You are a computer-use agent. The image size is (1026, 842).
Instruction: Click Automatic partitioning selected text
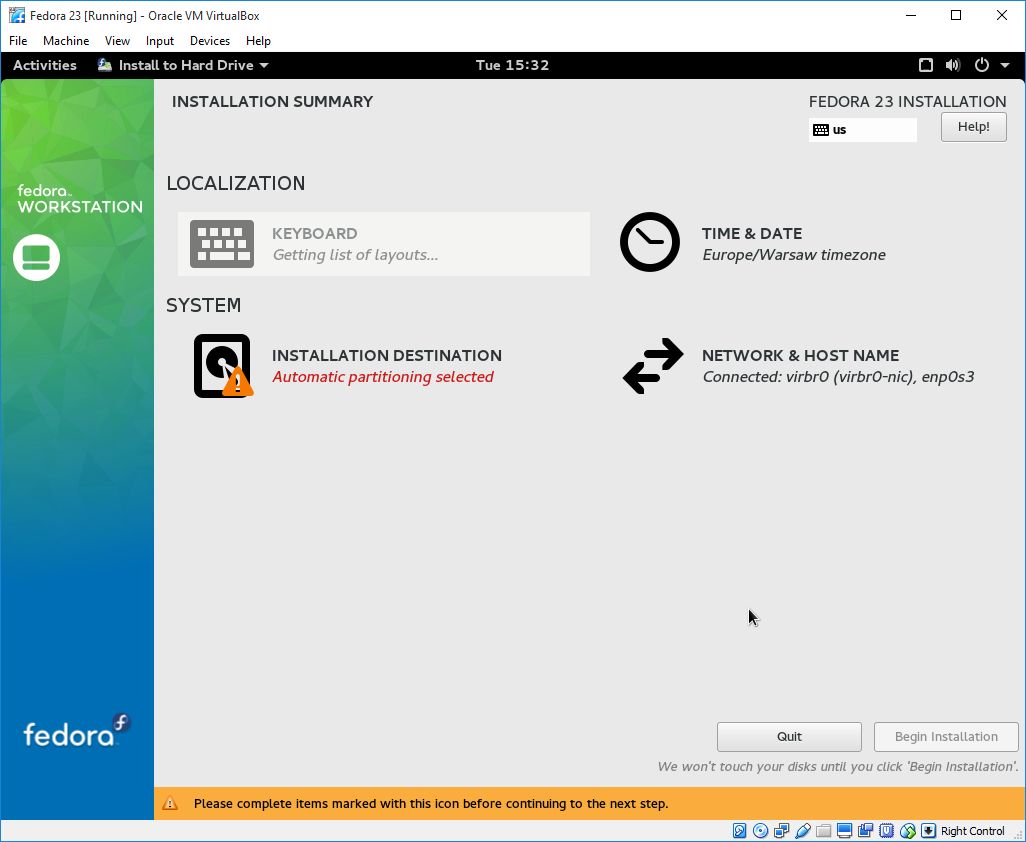tap(383, 377)
